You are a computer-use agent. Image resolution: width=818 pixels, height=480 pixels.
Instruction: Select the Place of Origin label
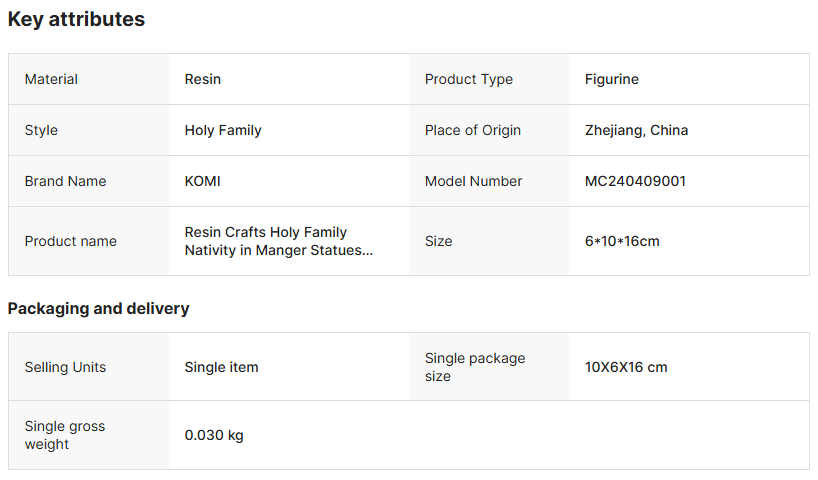click(x=472, y=130)
